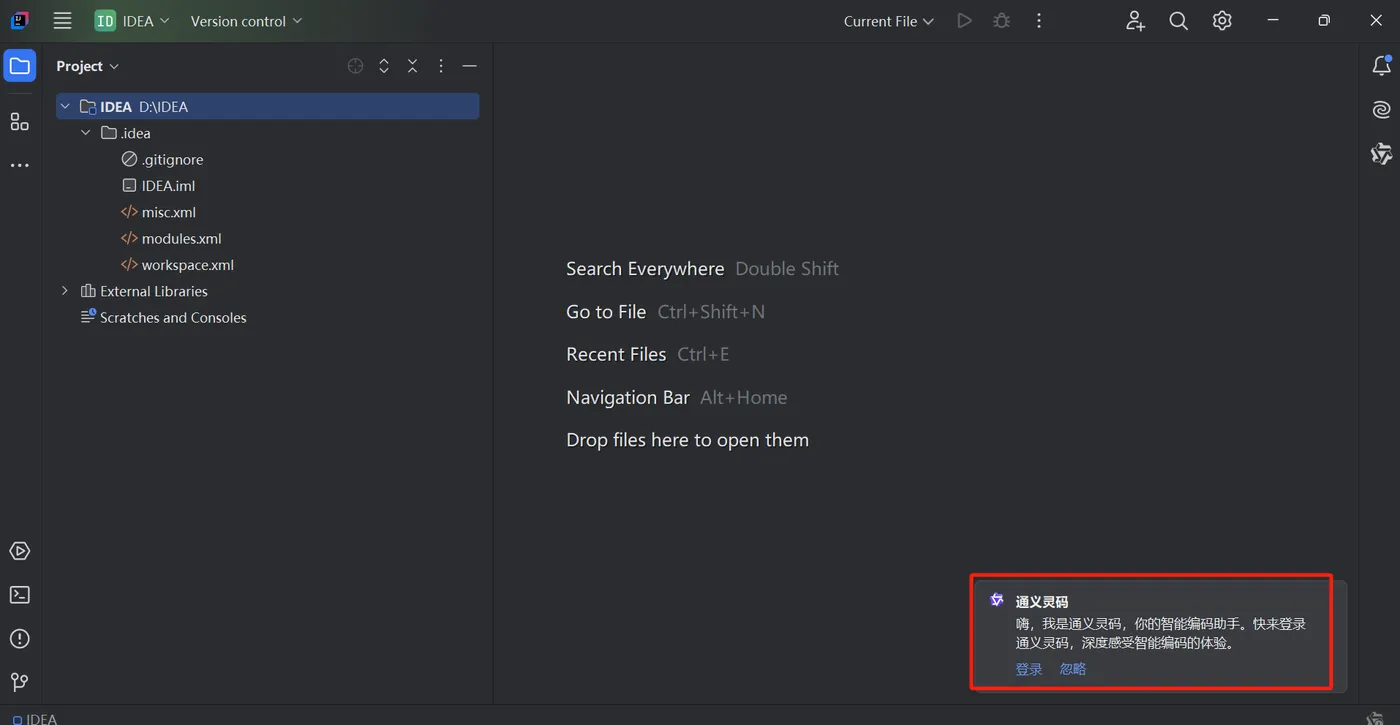Run the current file
This screenshot has width=1400, height=725.
click(x=964, y=21)
